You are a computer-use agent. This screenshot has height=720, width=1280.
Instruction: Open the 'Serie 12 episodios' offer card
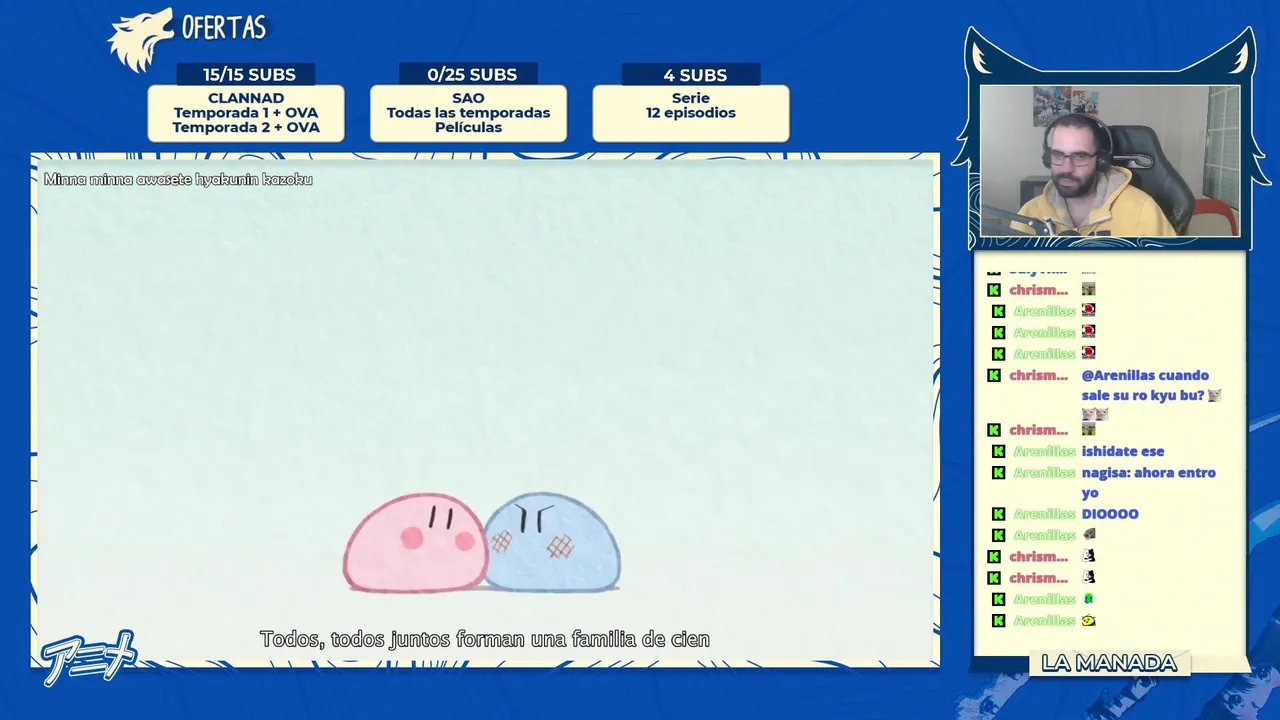pyautogui.click(x=691, y=113)
